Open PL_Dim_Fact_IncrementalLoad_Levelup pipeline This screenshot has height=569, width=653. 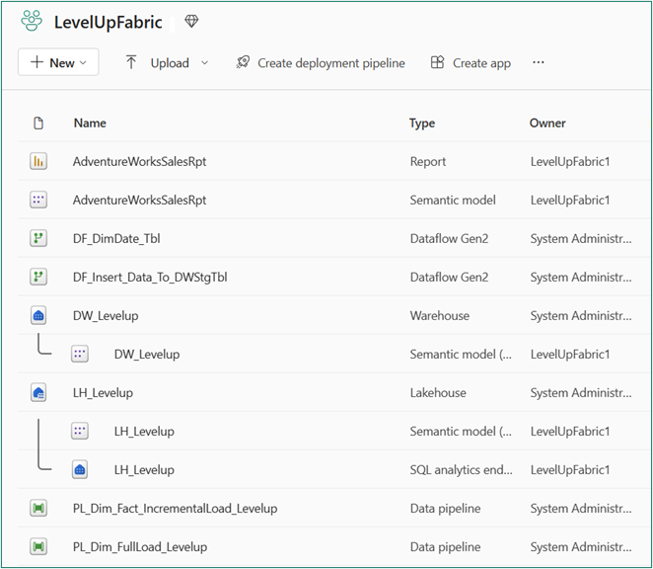pyautogui.click(x=175, y=509)
